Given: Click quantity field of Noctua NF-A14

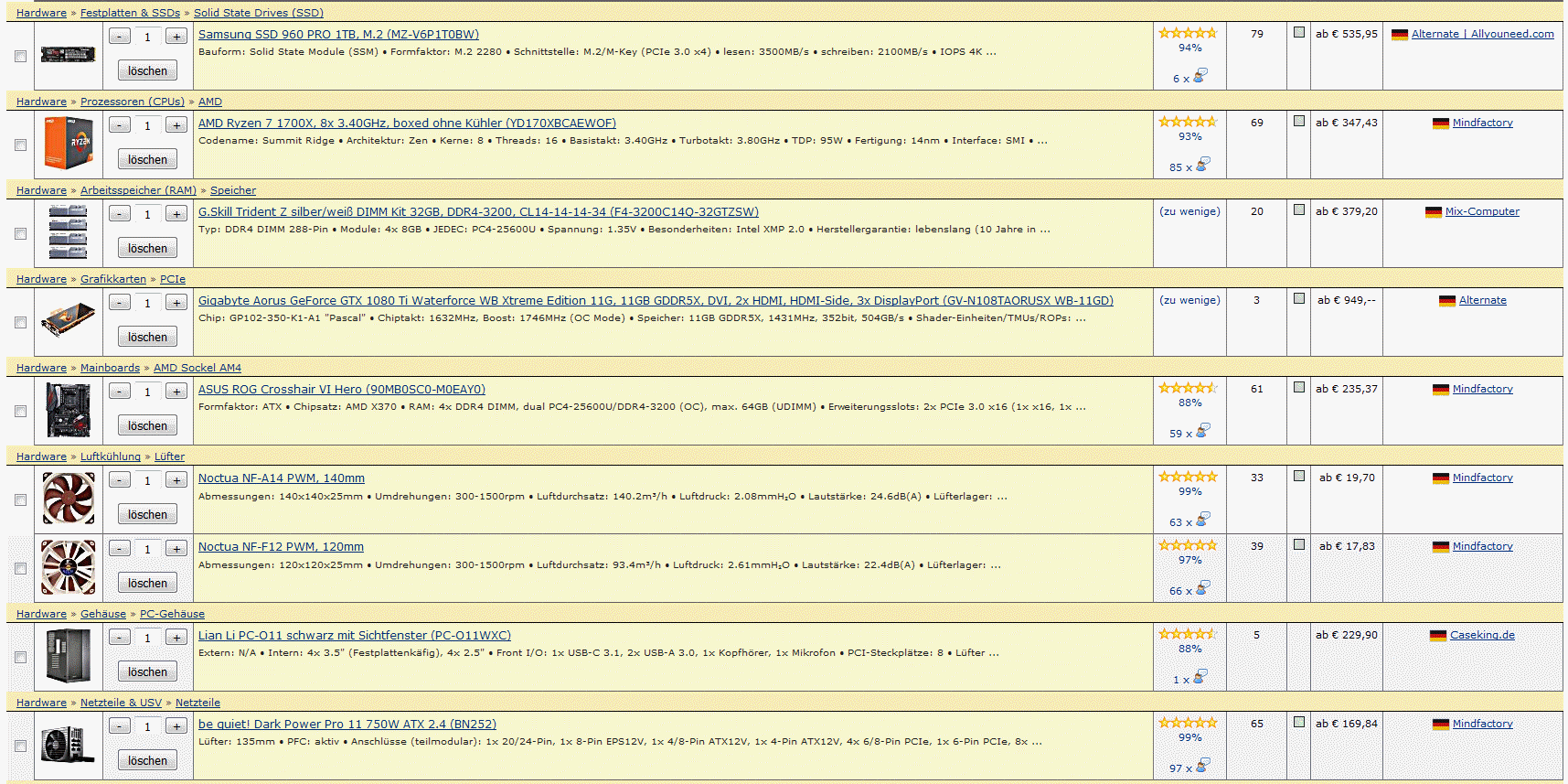Looking at the screenshot, I should click(x=147, y=480).
